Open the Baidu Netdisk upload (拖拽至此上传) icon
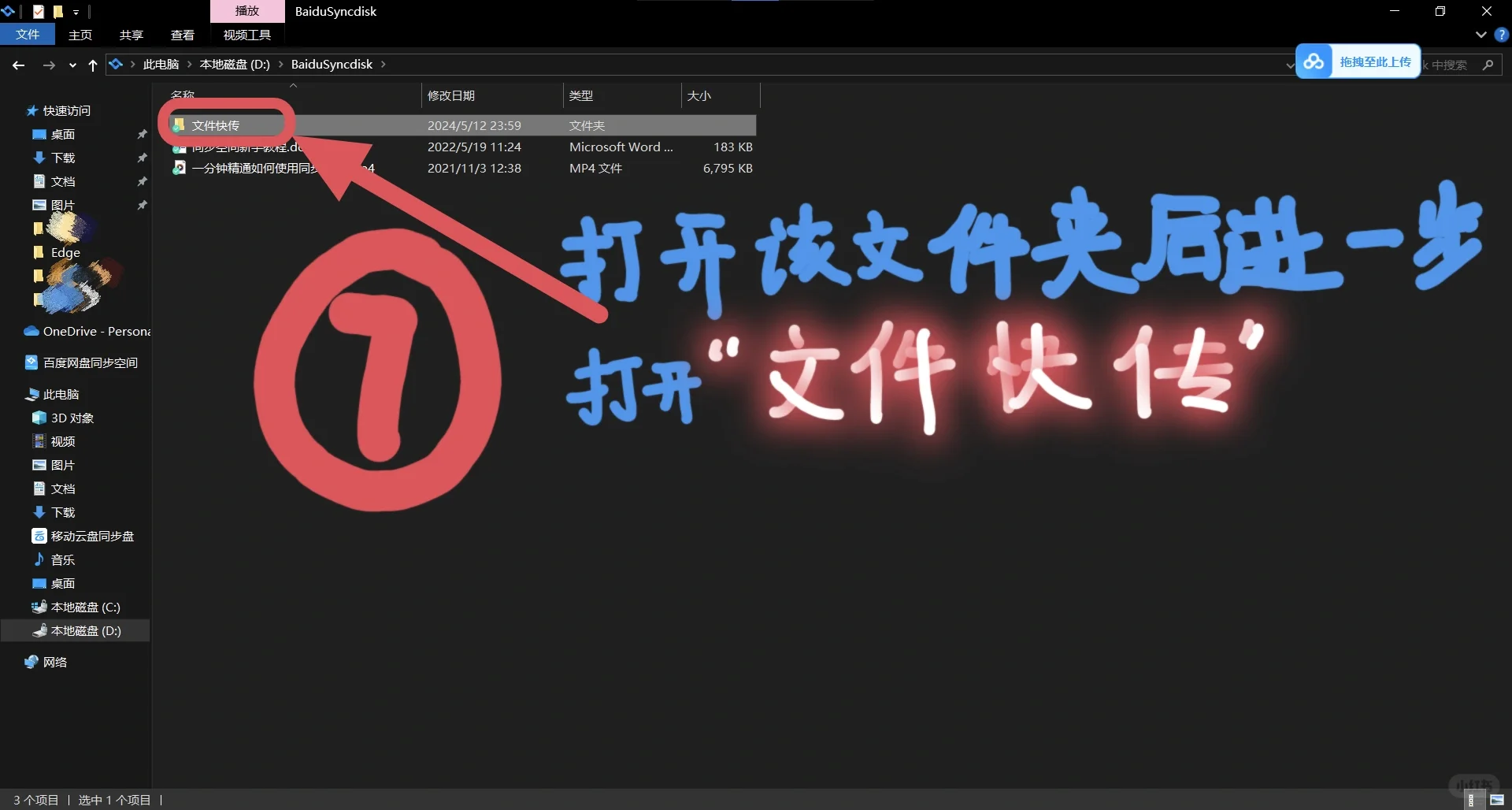The image size is (1512, 810). point(1314,61)
